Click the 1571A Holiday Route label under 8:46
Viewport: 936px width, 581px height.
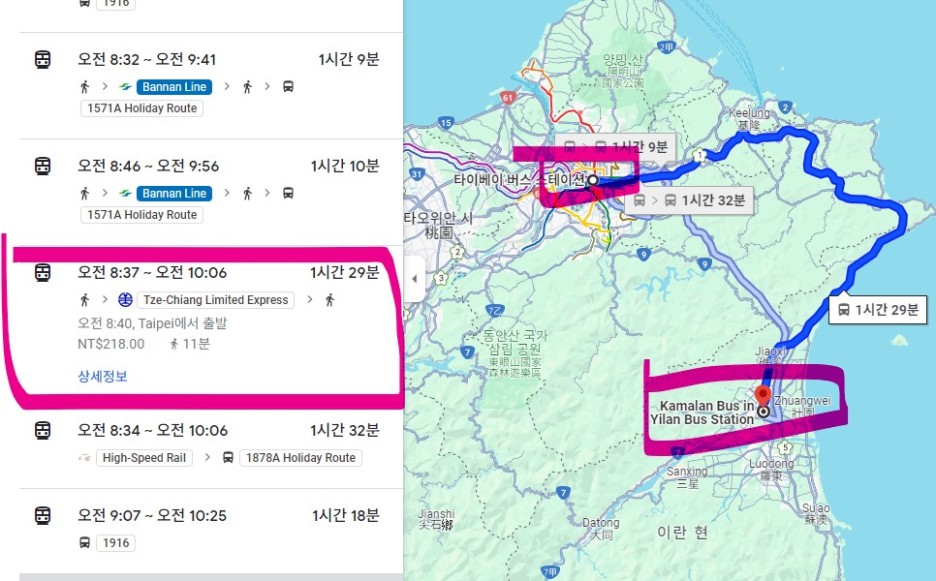[x=142, y=215]
